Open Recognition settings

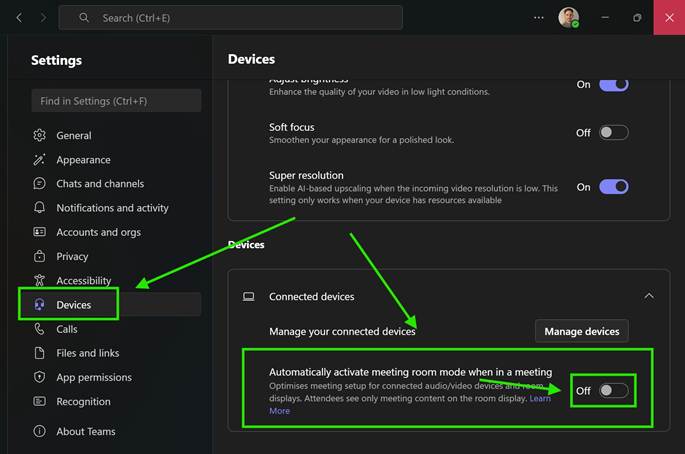[117, 401]
